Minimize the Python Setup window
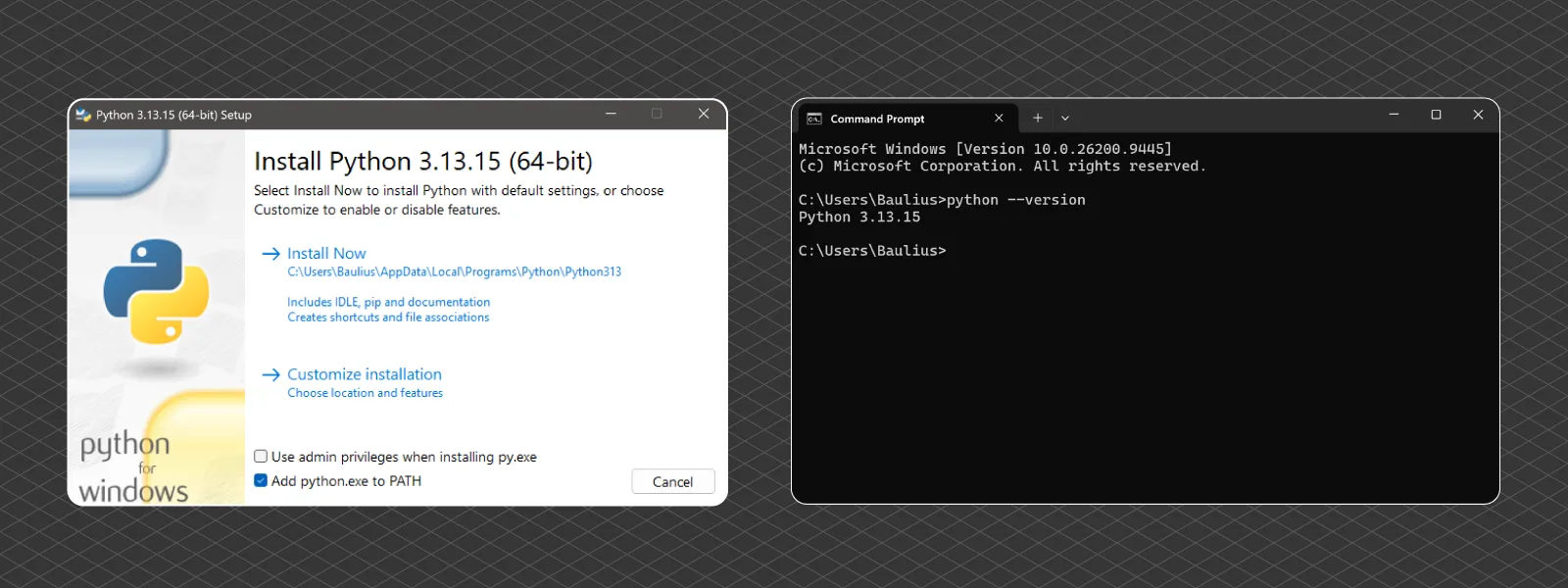 pos(611,114)
